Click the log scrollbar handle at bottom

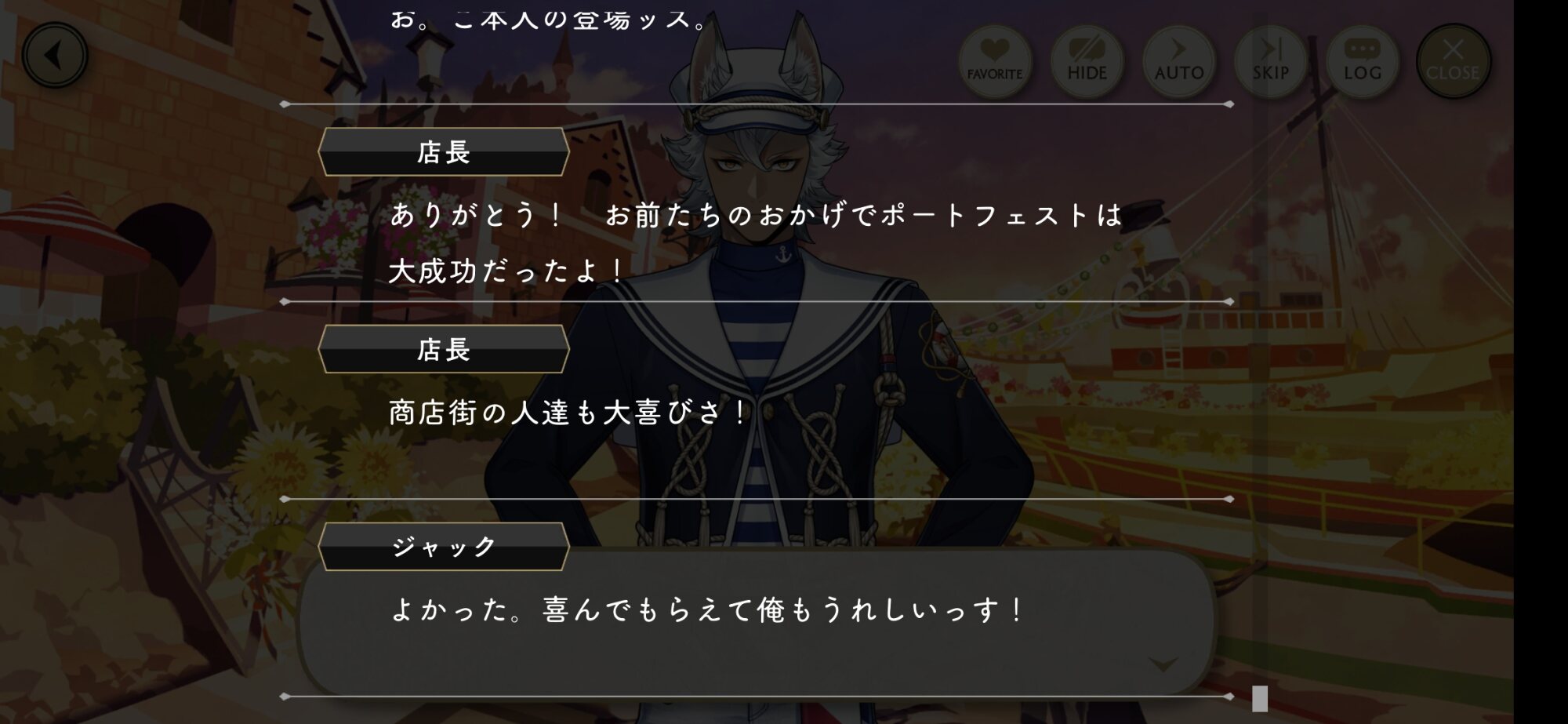pos(1260,698)
